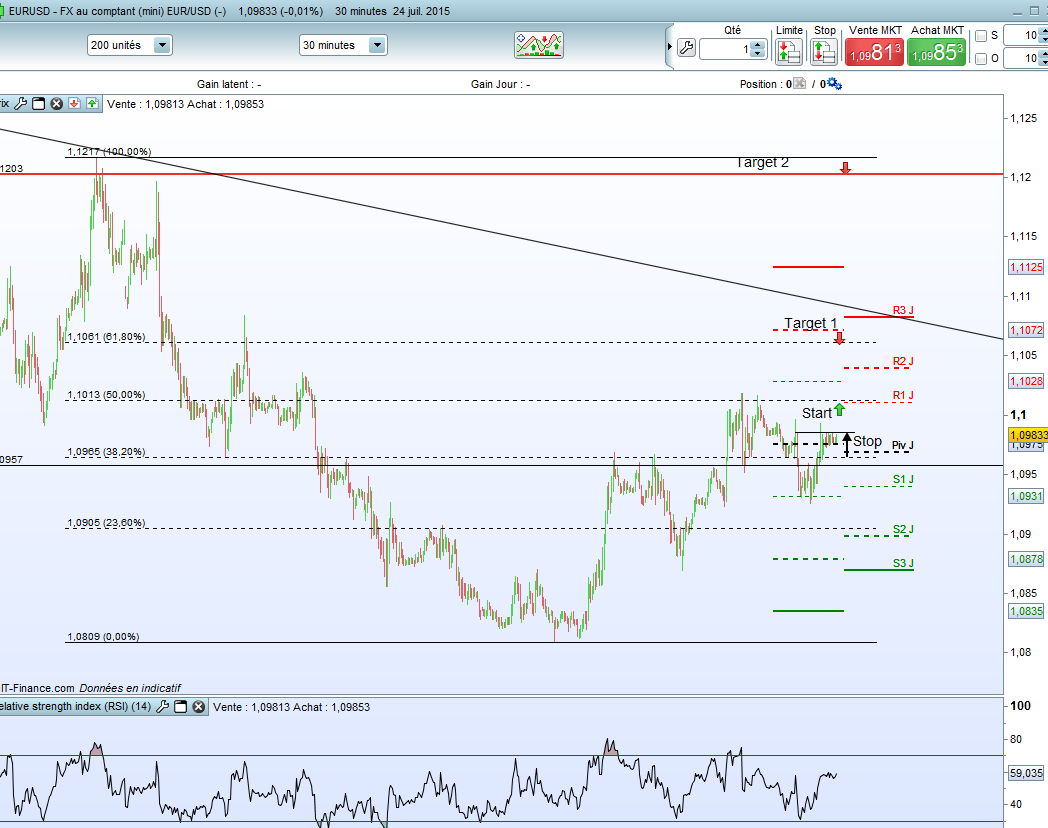Viewport: 1048px width, 828px height.
Task: Collapse order panel with black triangle
Action: tap(670, 47)
